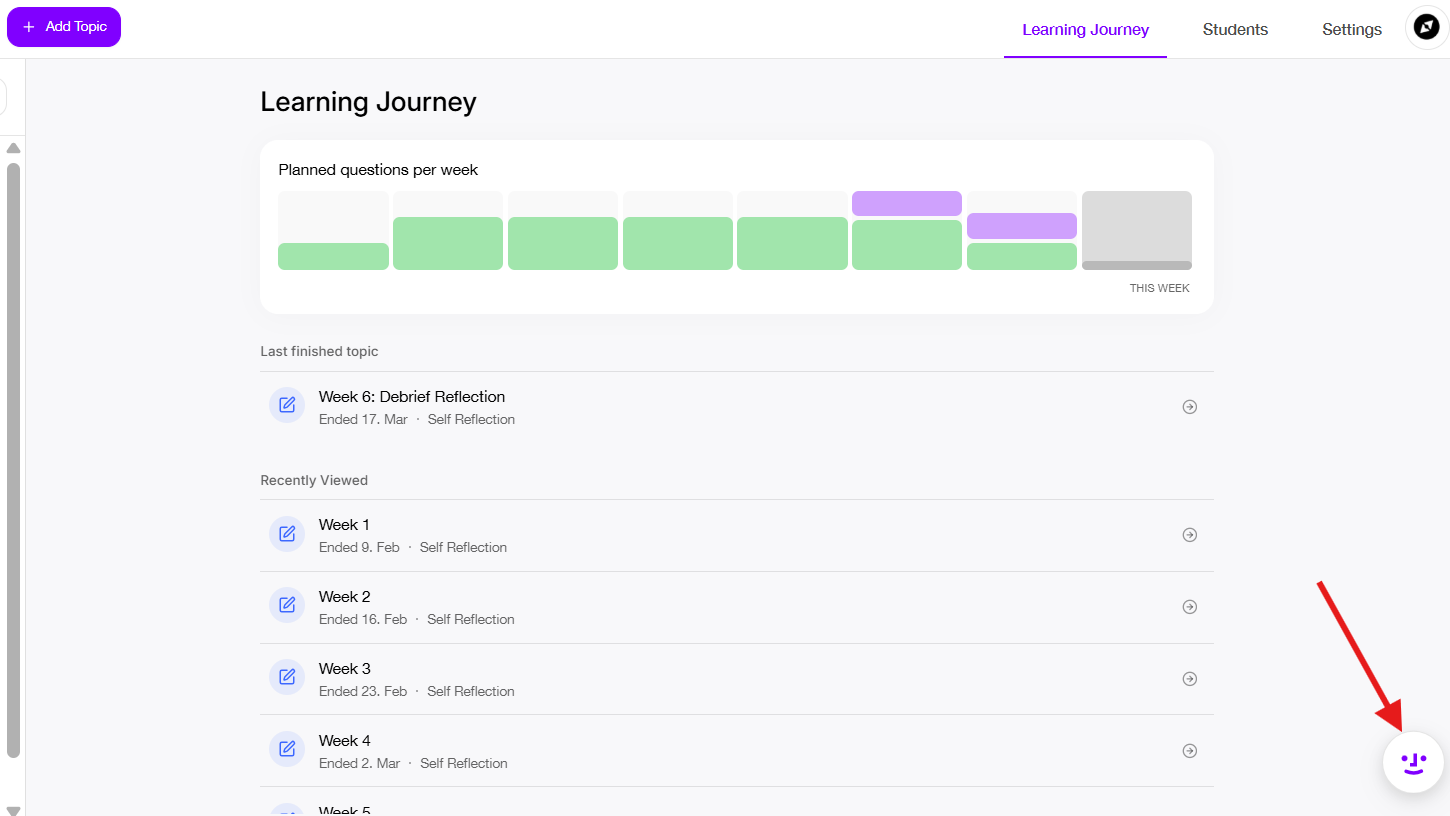1450x816 pixels.
Task: Click the circled arrow on Week 2 row
Action: click(x=1189, y=607)
